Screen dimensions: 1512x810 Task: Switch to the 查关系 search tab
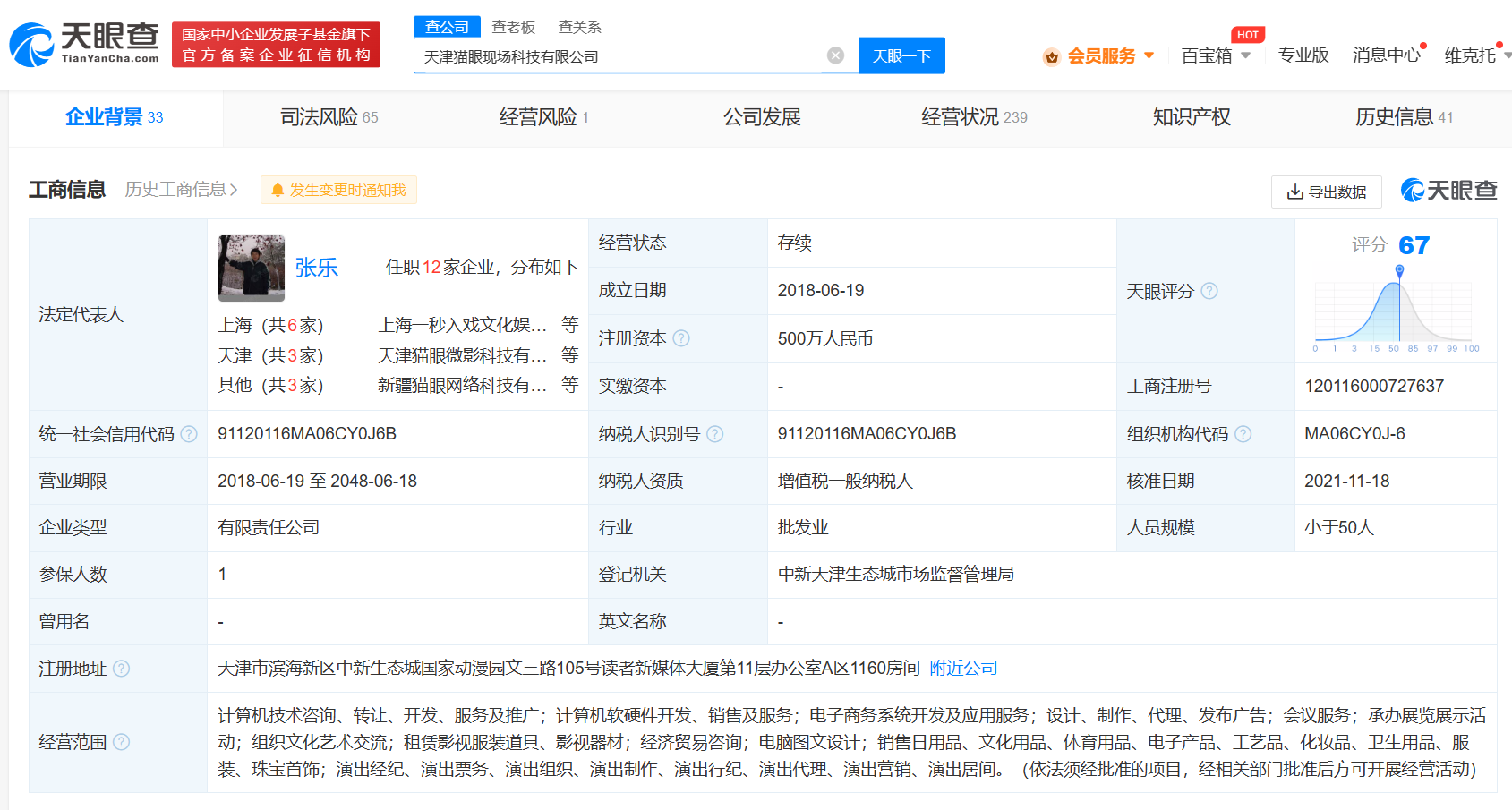click(580, 27)
